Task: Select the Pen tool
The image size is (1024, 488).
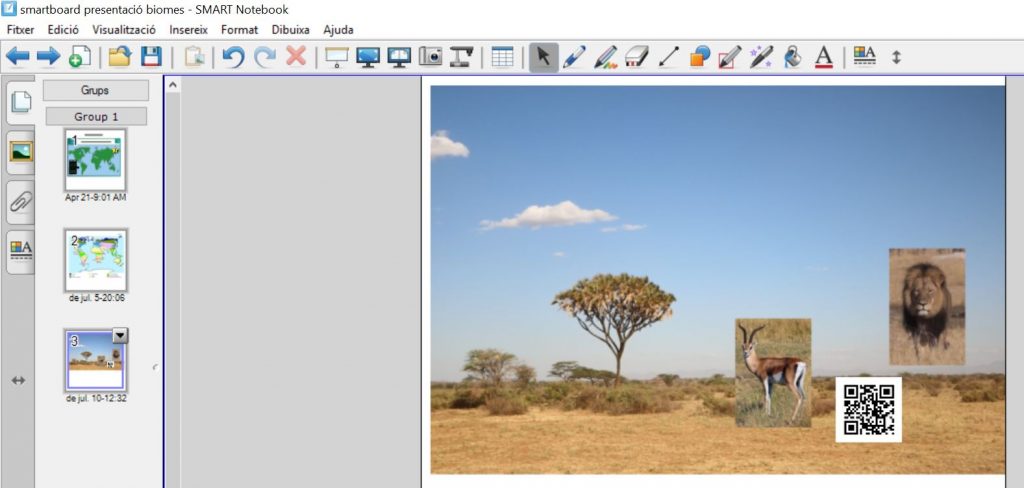Action: [x=574, y=57]
